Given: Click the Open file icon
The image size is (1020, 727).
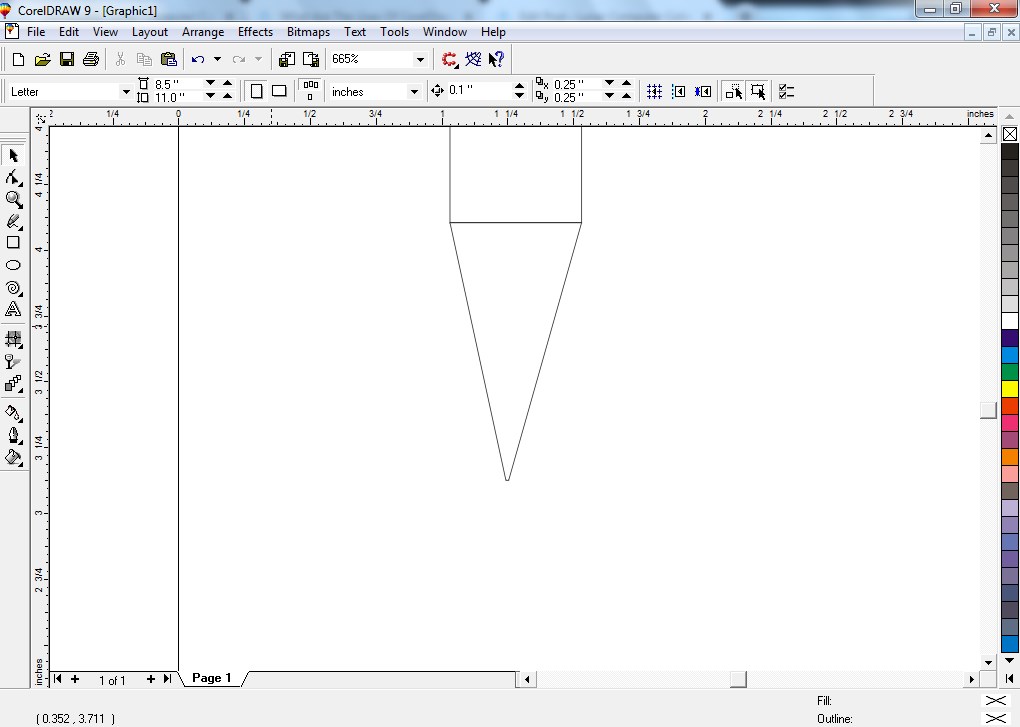Looking at the screenshot, I should [x=42, y=59].
